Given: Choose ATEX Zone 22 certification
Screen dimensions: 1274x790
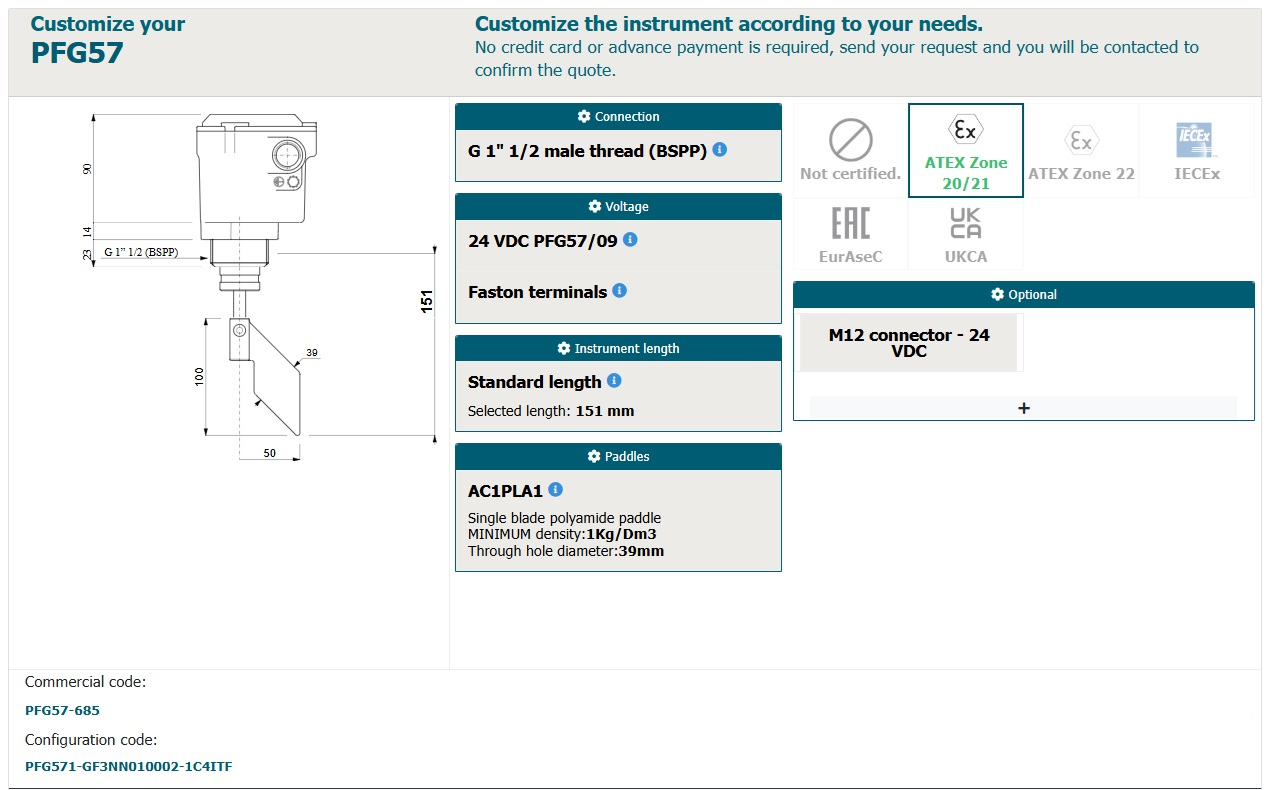Looking at the screenshot, I should 1081,151.
